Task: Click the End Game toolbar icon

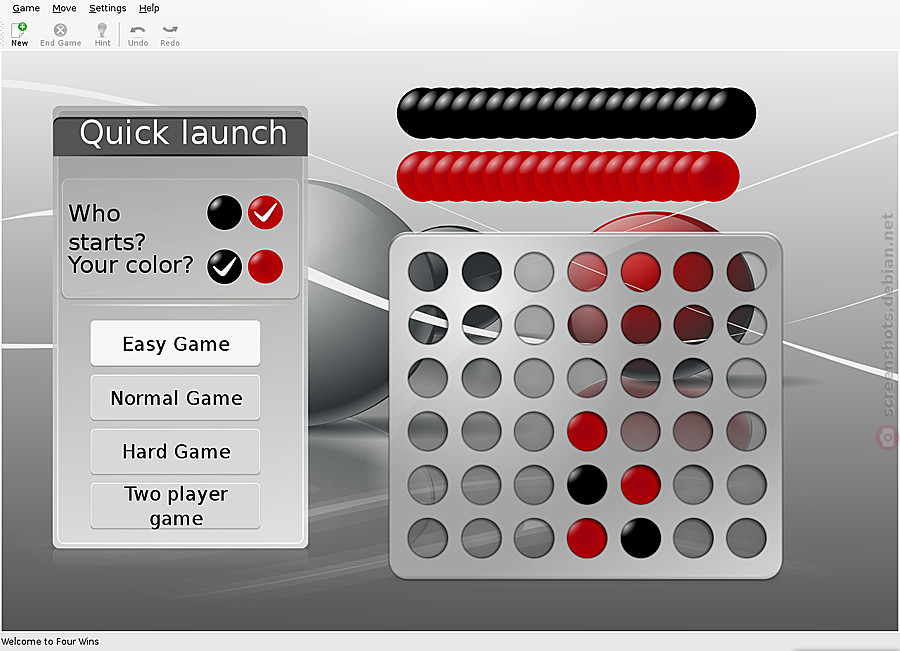Action: [x=60, y=34]
